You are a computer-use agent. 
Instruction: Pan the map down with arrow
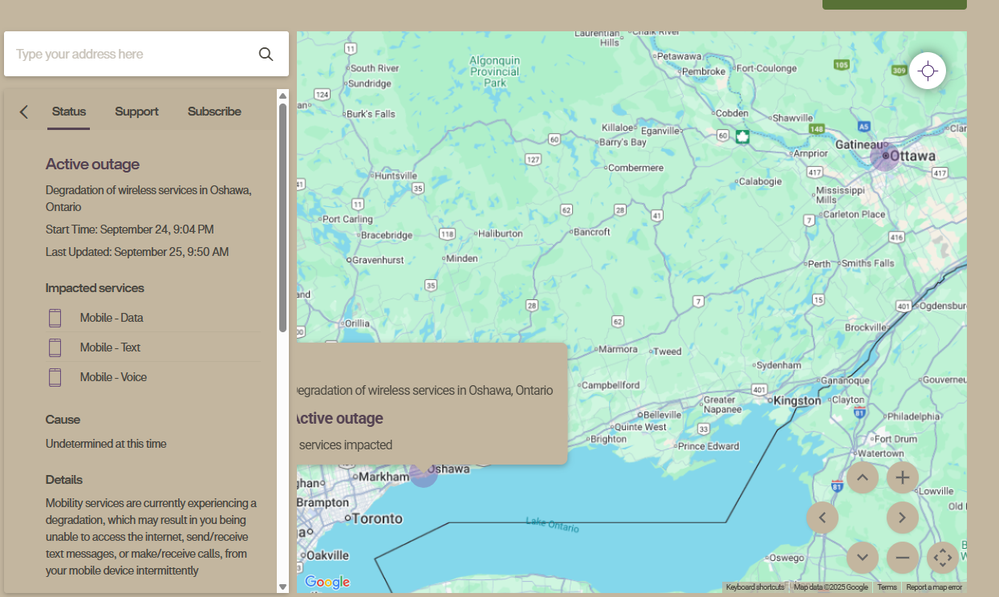[862, 557]
